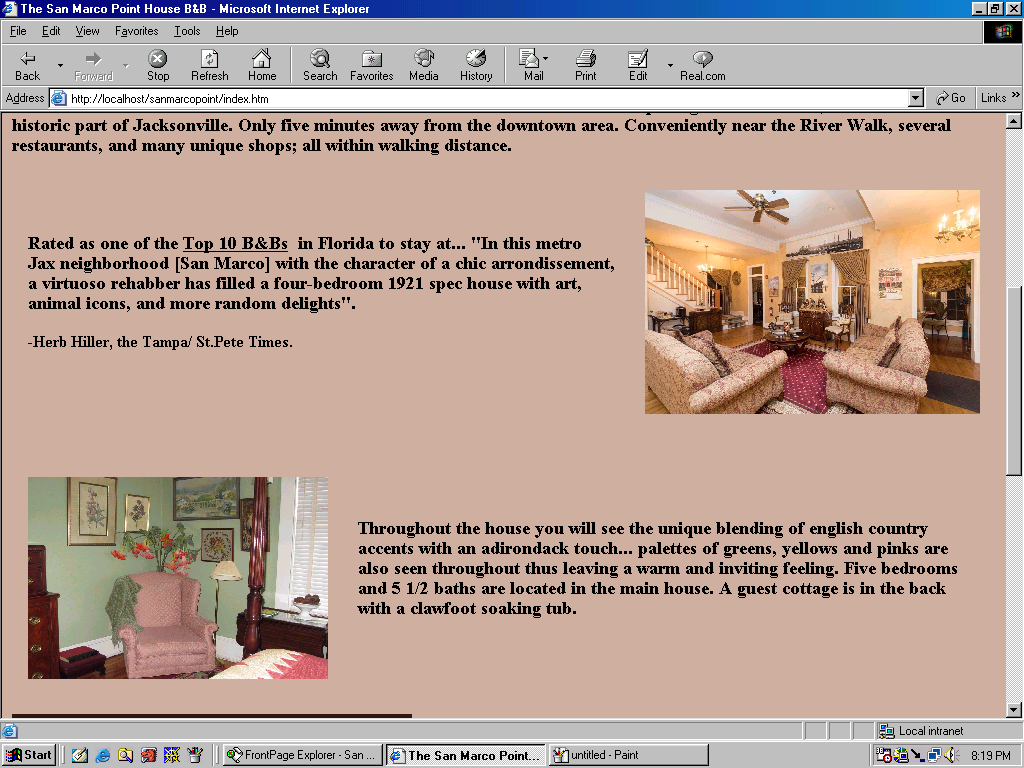Open the File menu
1024x768 pixels.
pyautogui.click(x=18, y=31)
